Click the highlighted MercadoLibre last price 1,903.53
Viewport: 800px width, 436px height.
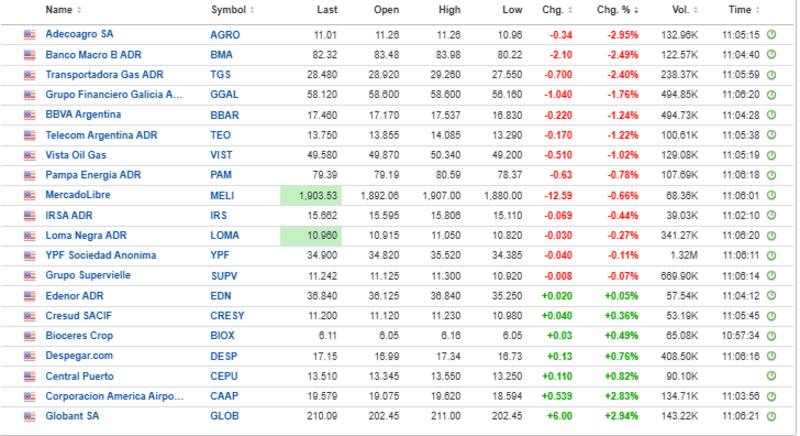(312, 196)
